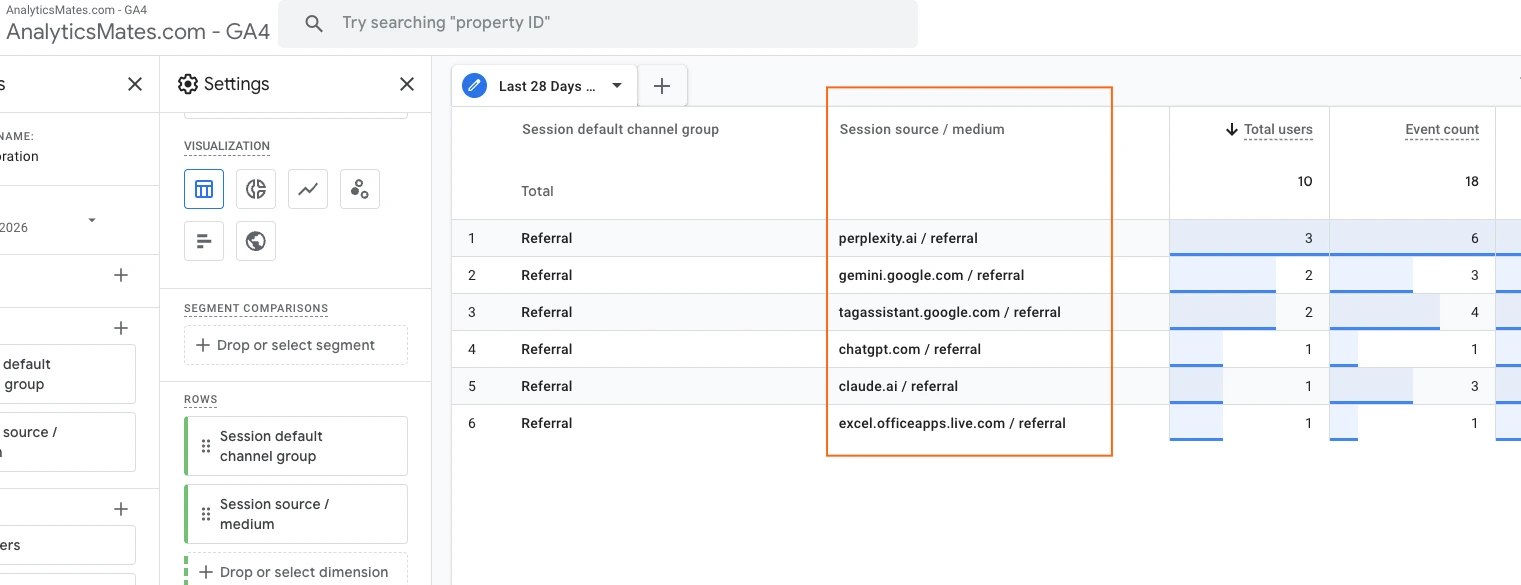Viewport: 1521px width, 585px height.
Task: Select the Bar chart visualization icon
Action: tap(204, 241)
